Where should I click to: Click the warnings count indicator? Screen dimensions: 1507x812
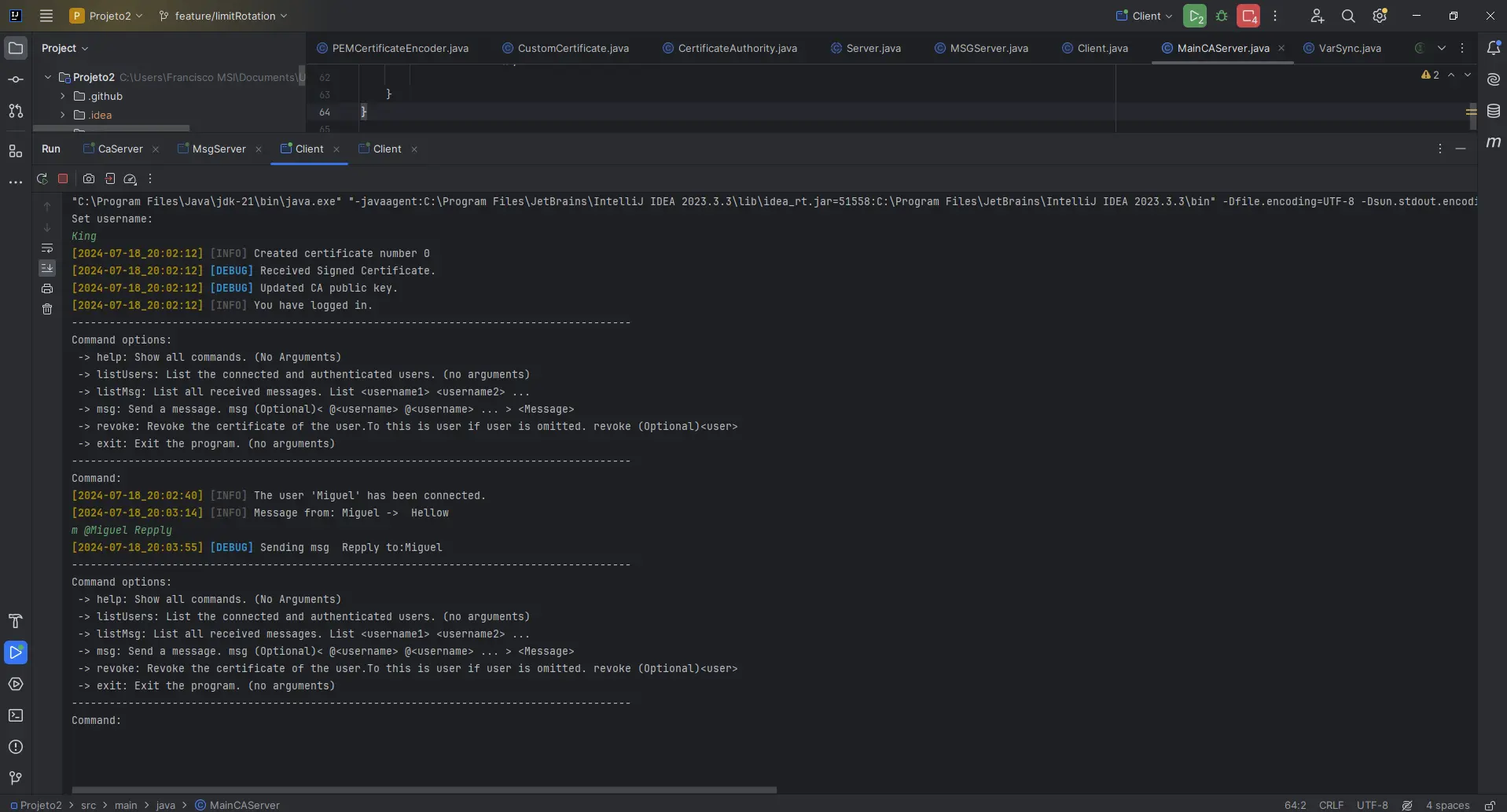point(1430,75)
